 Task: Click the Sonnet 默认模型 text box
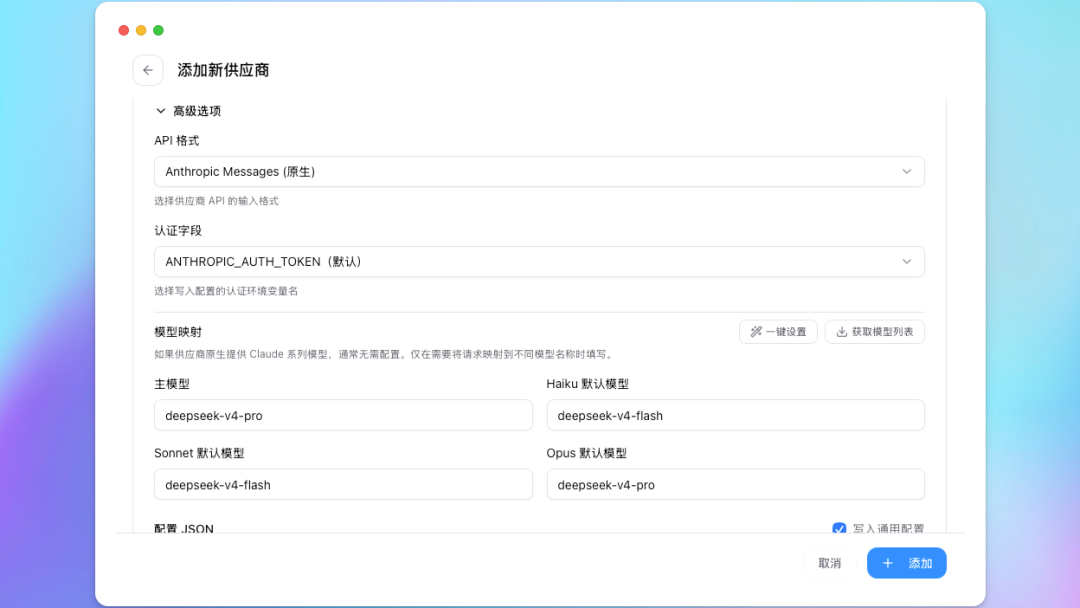click(343, 485)
